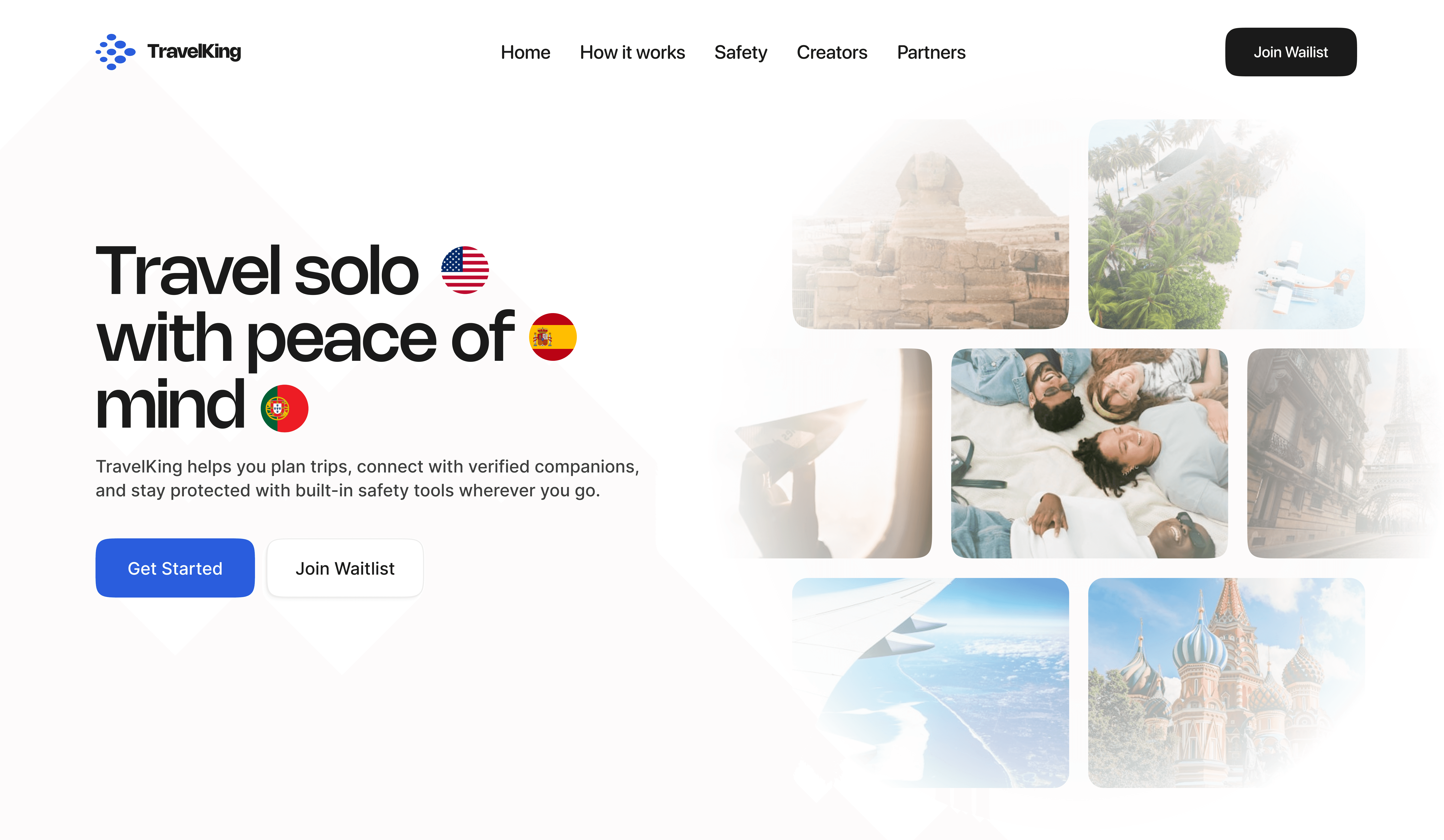
Task: Select the friends lying together photo
Action: pos(1089,453)
